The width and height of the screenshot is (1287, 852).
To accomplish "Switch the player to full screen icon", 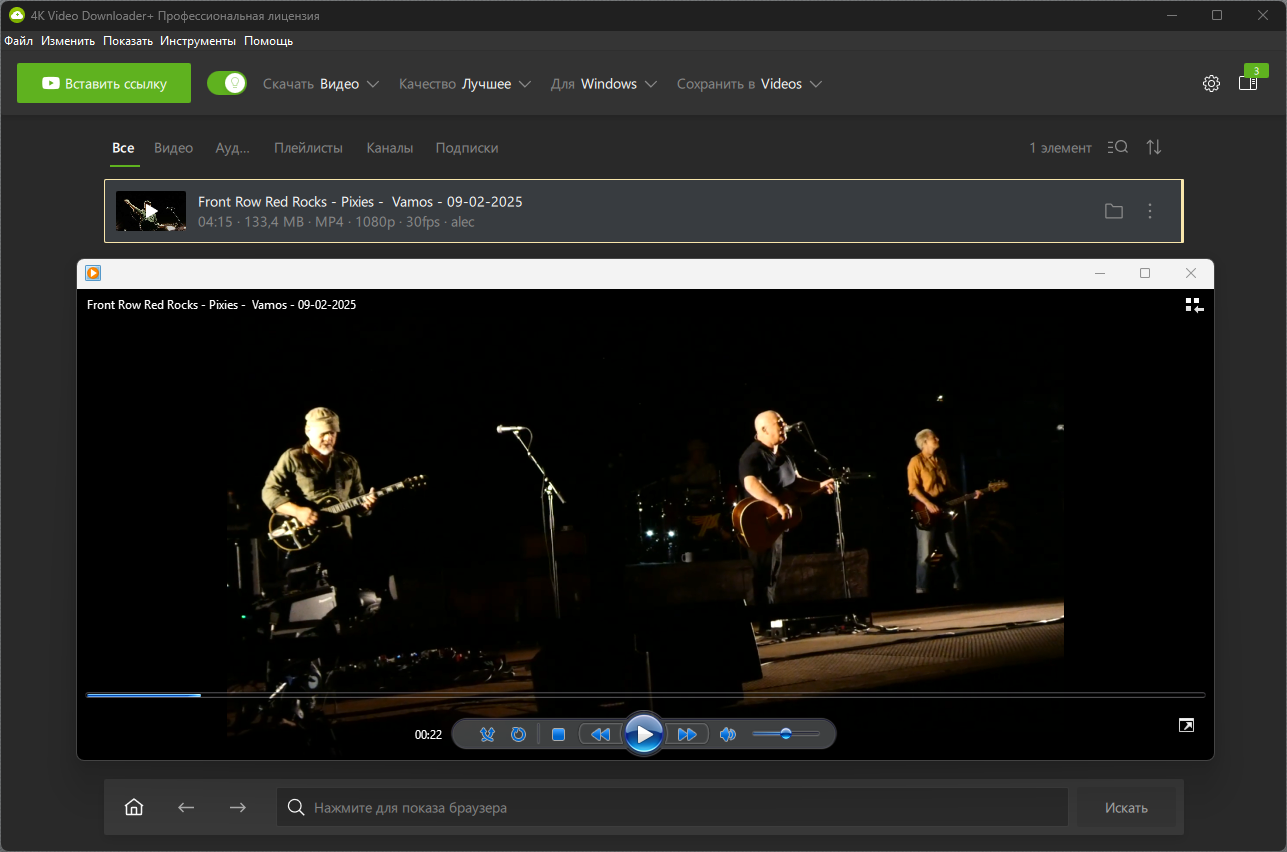I will (x=1186, y=725).
